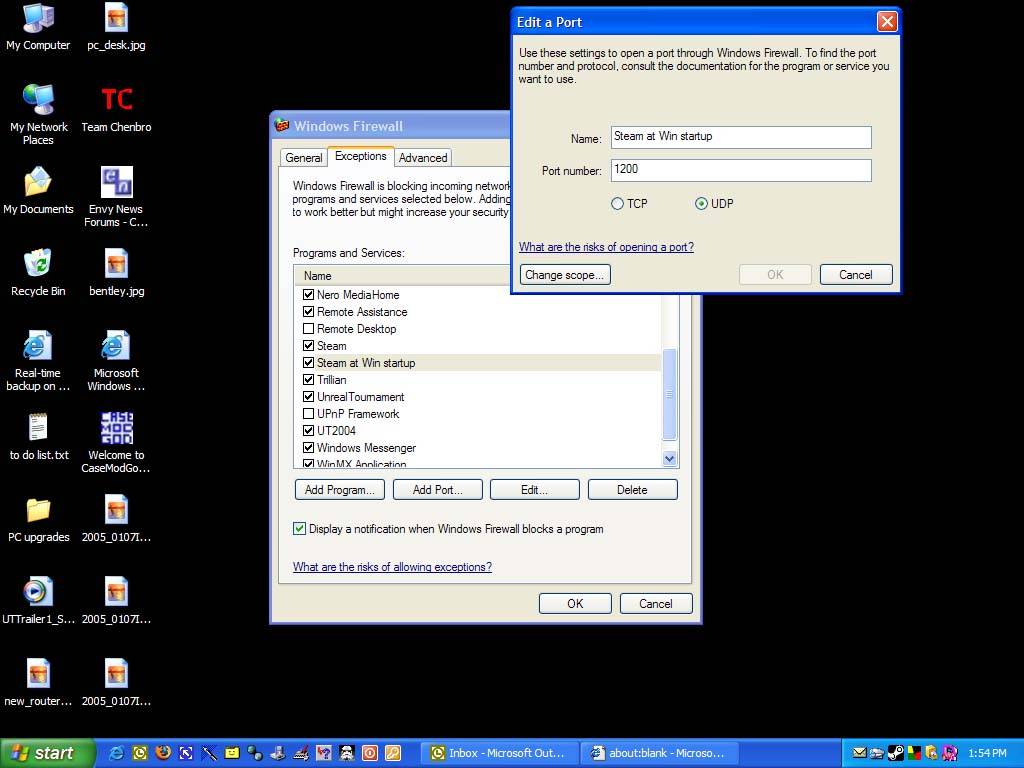Select the UTTrailer1 media file icon

click(38, 601)
